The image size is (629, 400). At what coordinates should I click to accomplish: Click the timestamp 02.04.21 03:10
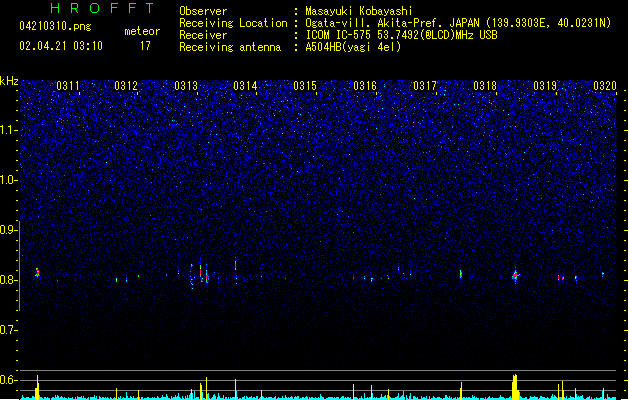pyautogui.click(x=61, y=46)
